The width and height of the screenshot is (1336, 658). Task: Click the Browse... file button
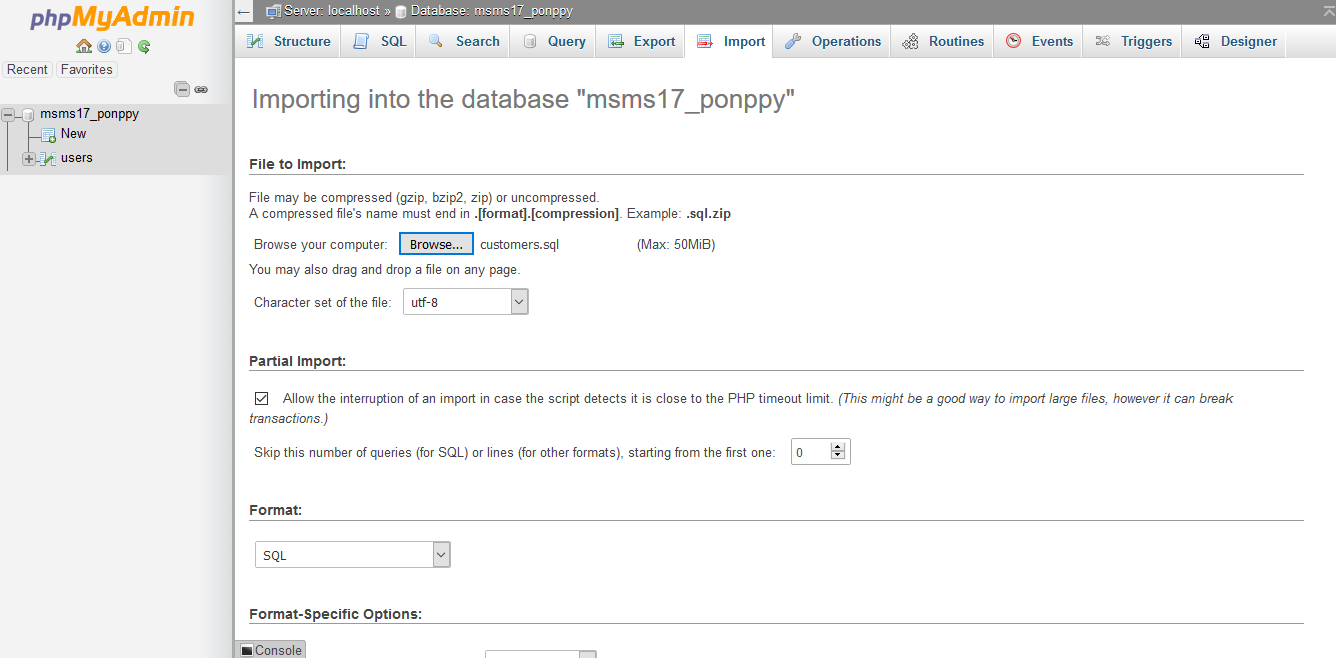click(436, 244)
